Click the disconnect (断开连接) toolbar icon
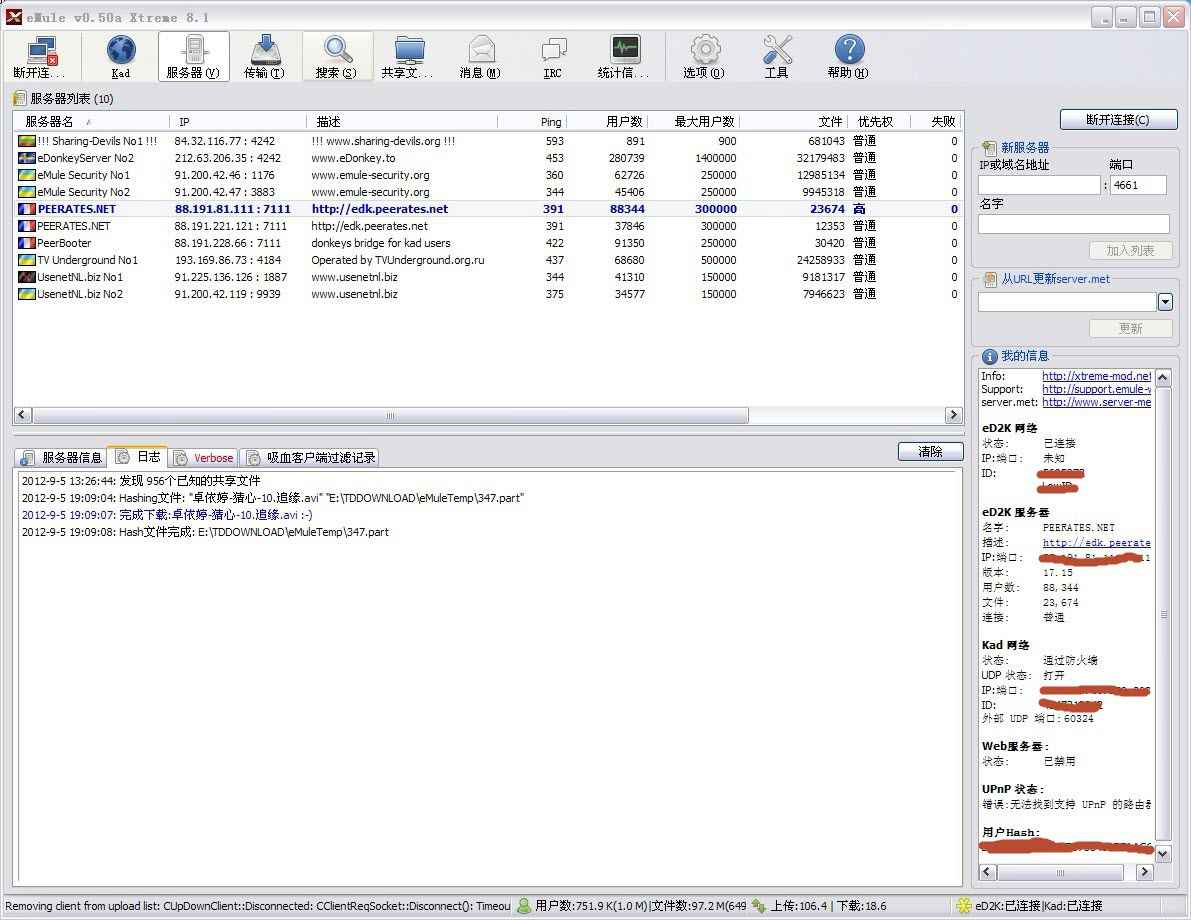Image resolution: width=1191 pixels, height=920 pixels. tap(39, 56)
